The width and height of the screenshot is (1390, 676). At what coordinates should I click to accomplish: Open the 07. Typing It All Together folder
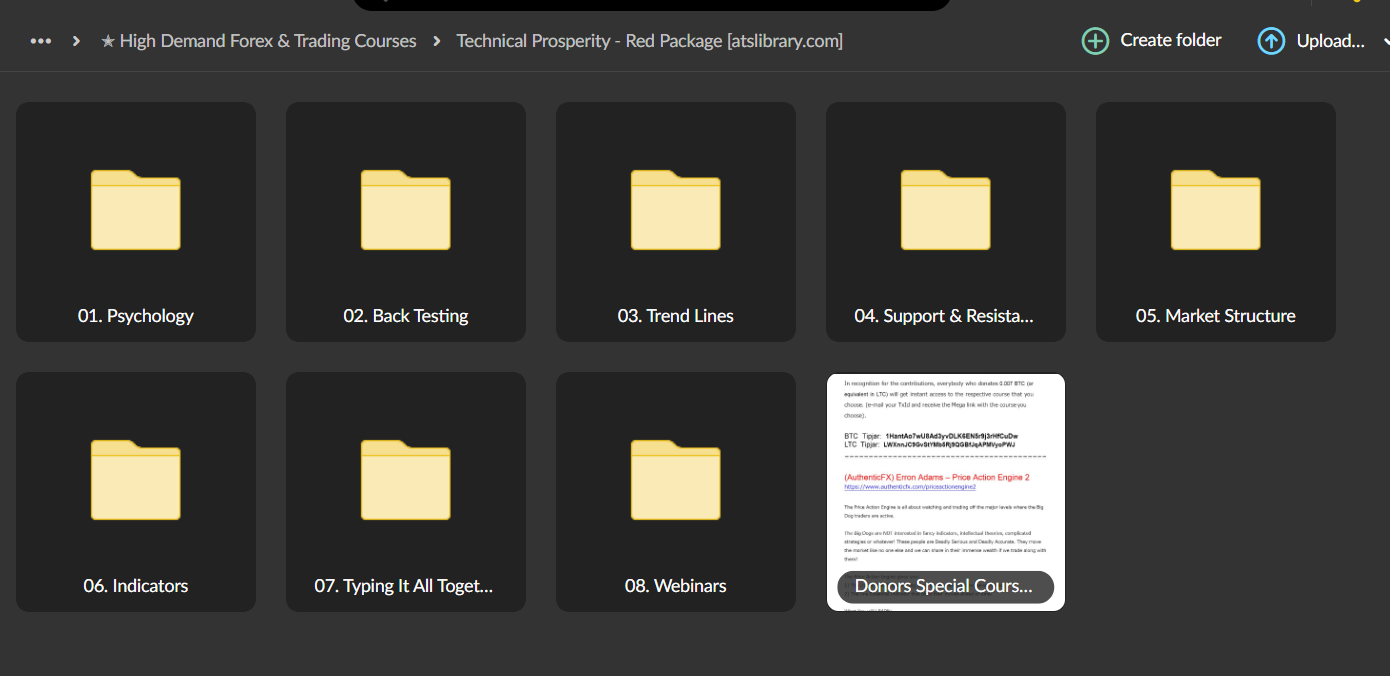(x=405, y=492)
